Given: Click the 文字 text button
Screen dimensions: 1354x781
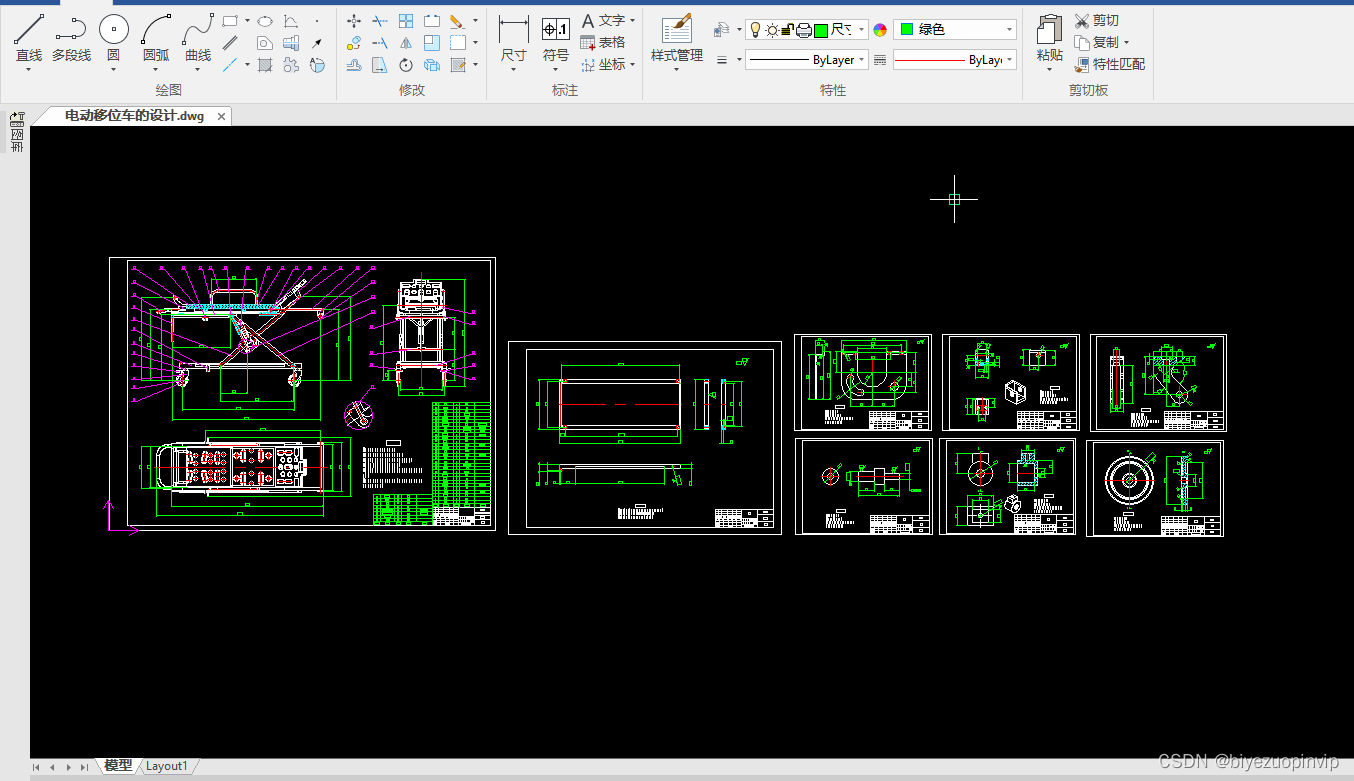Looking at the screenshot, I should pyautogui.click(x=603, y=20).
